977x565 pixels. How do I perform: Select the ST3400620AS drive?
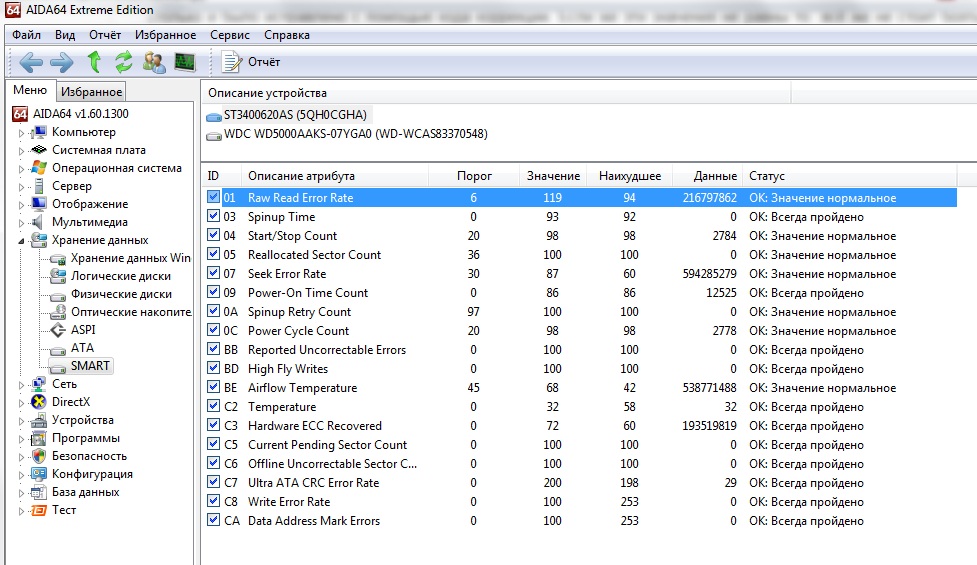click(x=295, y=115)
